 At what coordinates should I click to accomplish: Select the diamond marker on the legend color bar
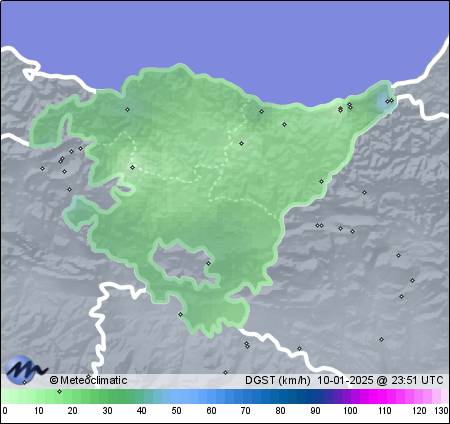coord(60,391)
